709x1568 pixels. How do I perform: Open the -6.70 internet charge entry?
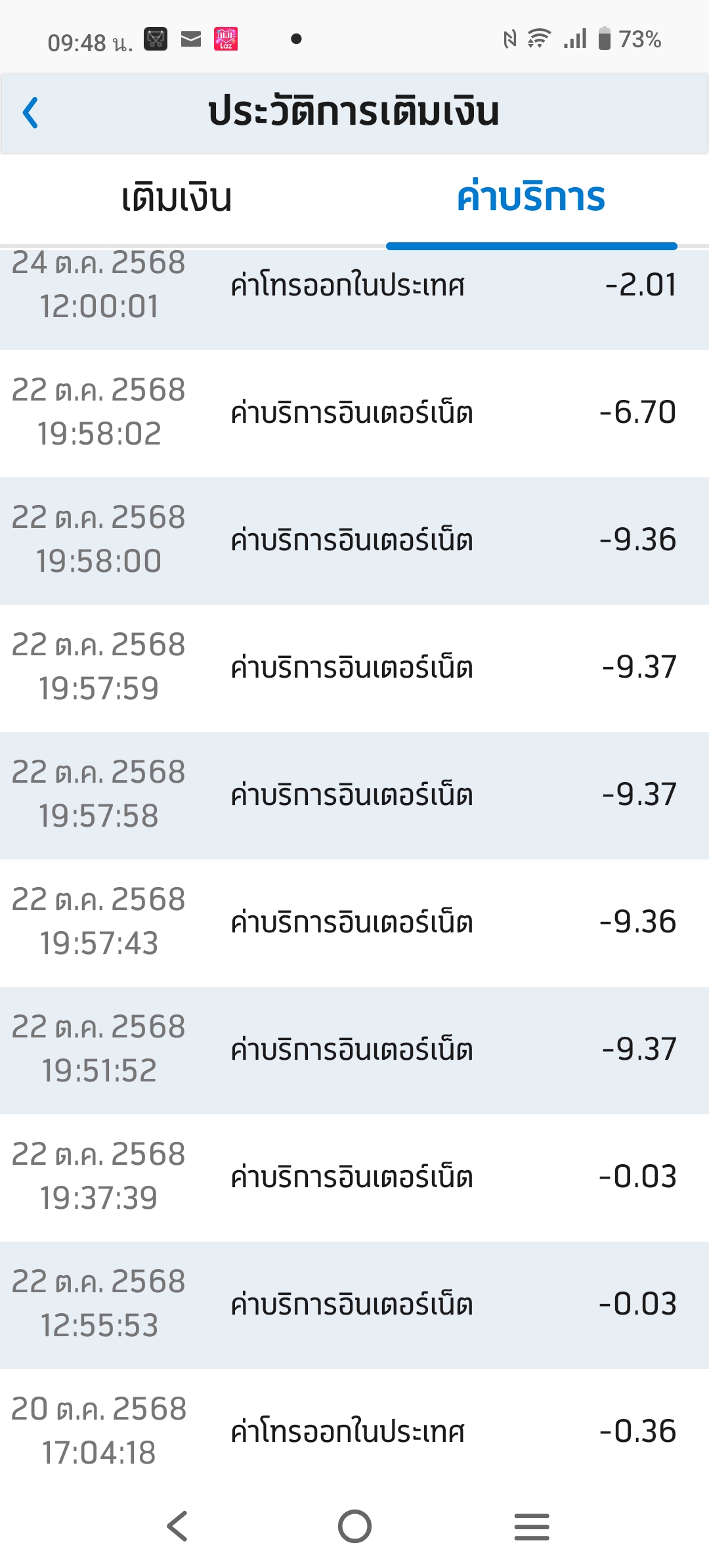(354, 413)
